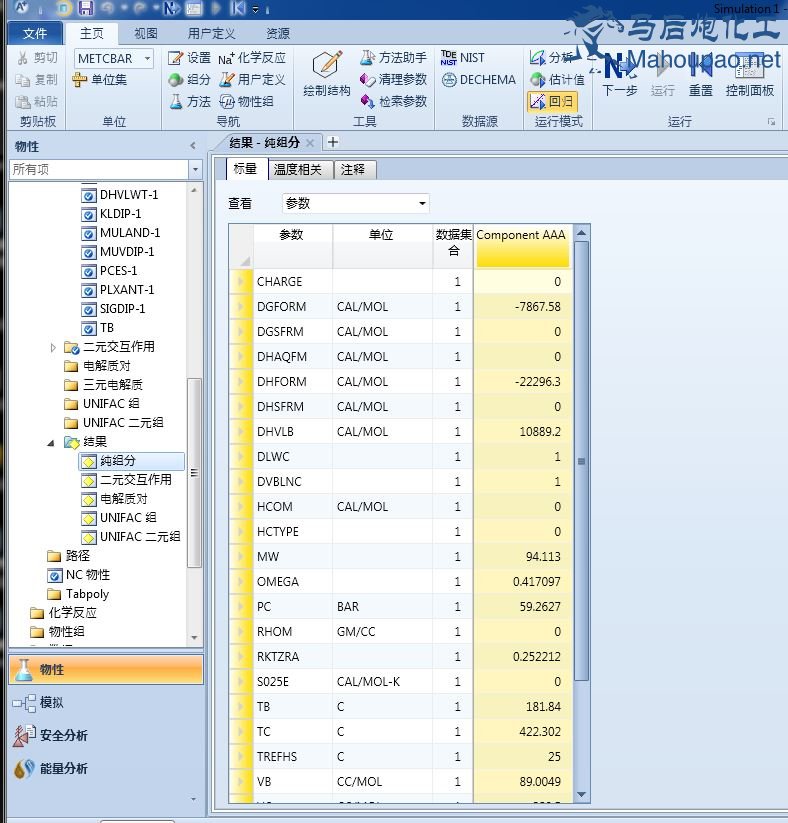Viewport: 788px width, 823px height.
Task: Switch to the 视图 ribbon tab
Action: pos(146,33)
